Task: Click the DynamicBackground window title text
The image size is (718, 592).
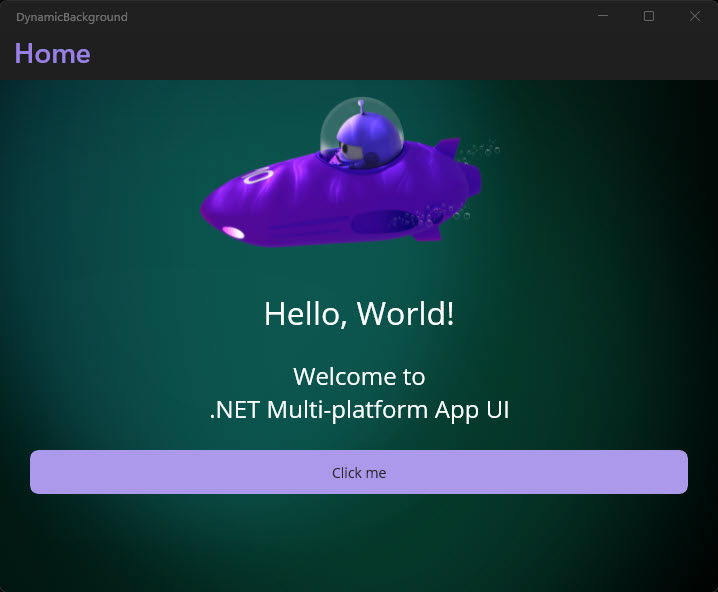Action: (72, 17)
